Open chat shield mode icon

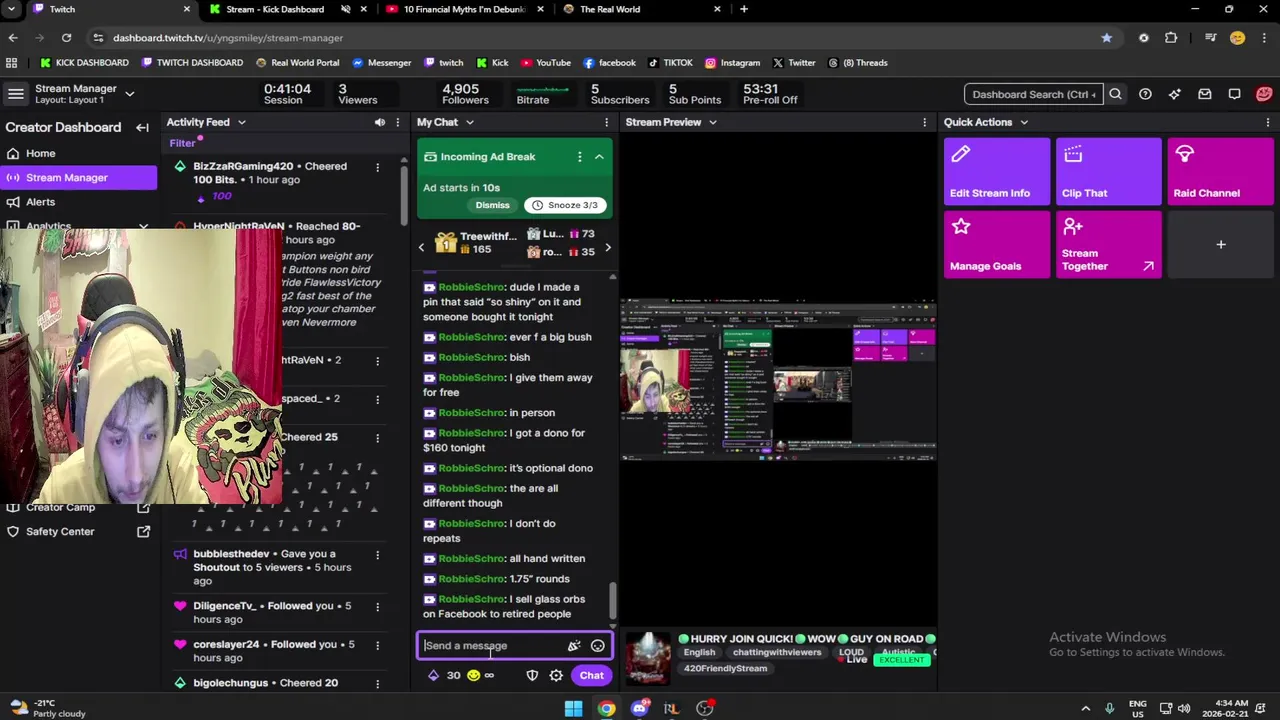coord(532,675)
